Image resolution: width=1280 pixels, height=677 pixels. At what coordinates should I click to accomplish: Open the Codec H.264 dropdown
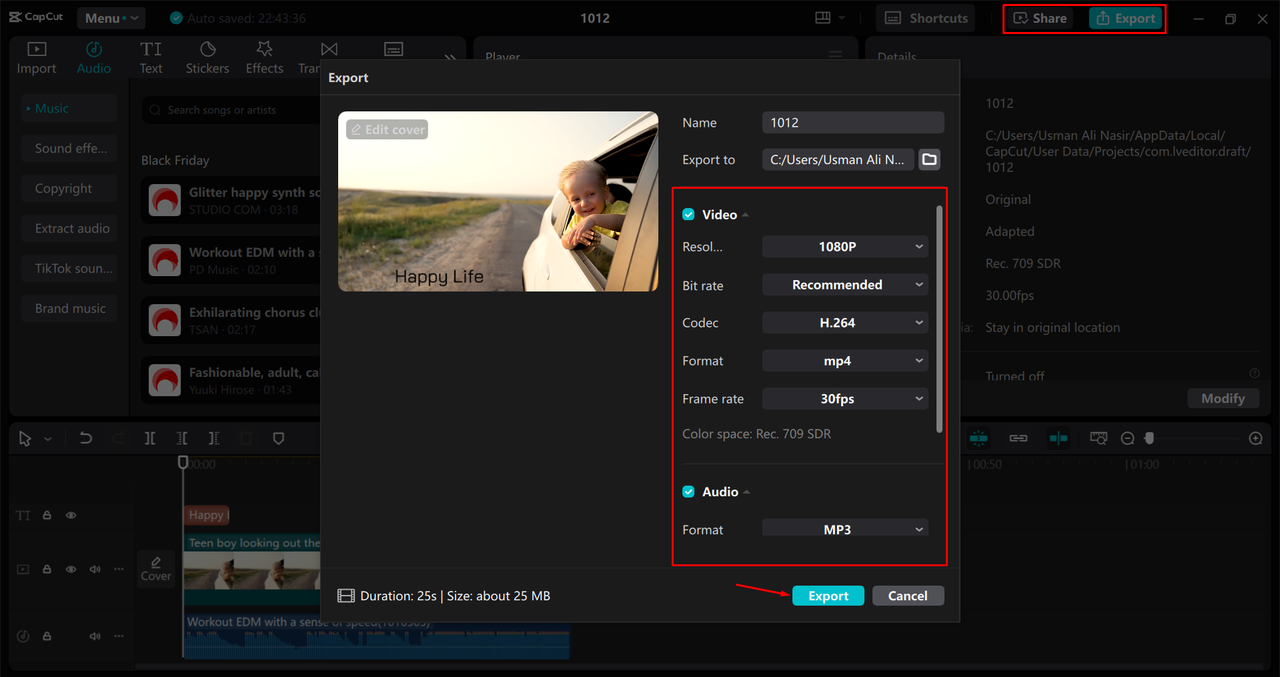845,323
